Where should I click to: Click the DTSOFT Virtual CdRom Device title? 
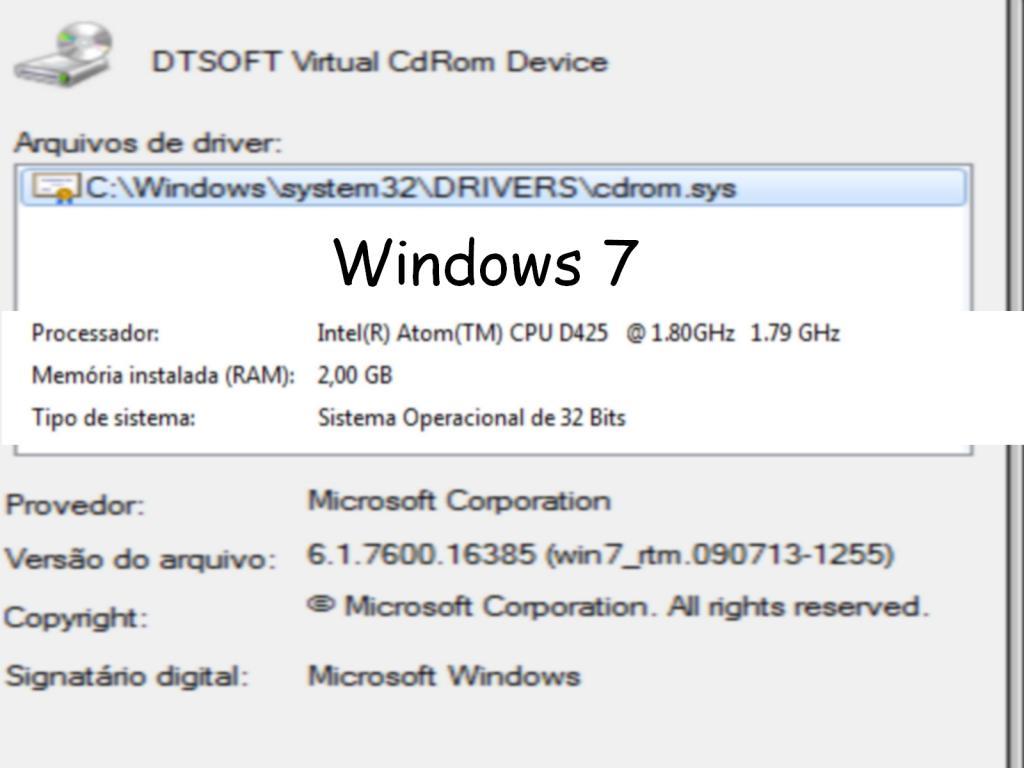pyautogui.click(x=379, y=62)
